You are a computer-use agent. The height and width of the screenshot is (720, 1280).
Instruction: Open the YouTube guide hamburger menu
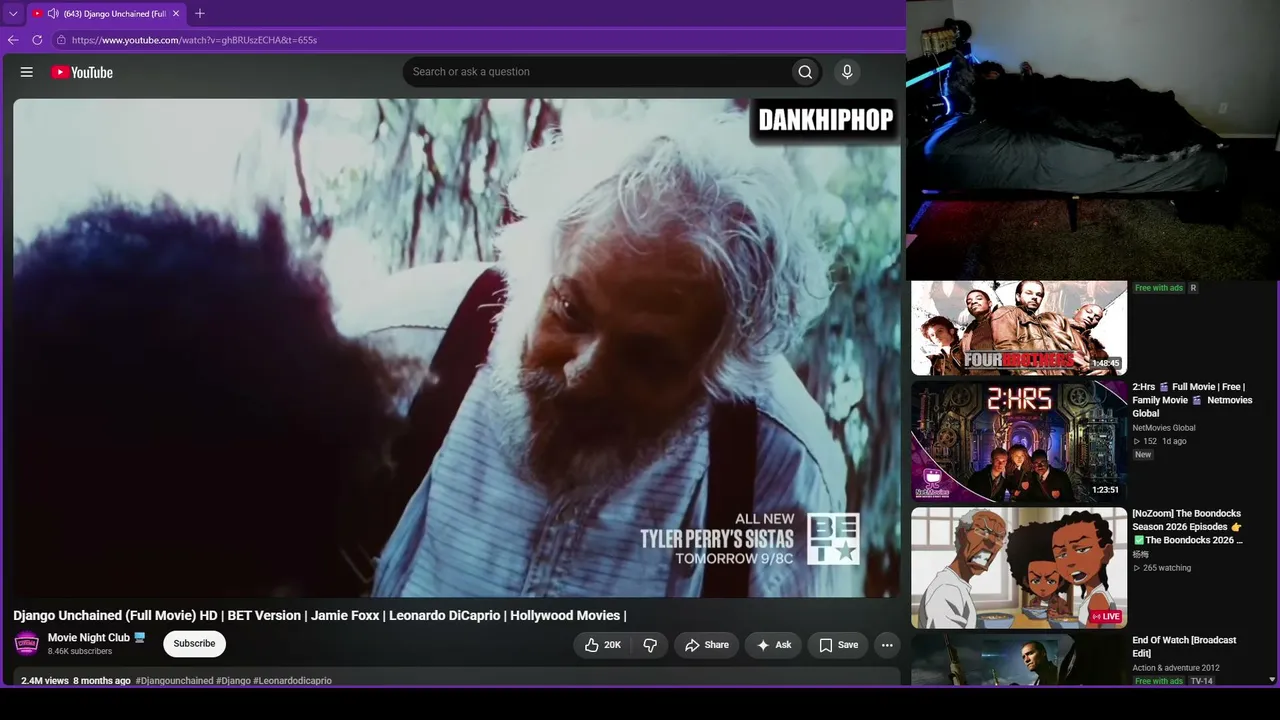pos(27,72)
